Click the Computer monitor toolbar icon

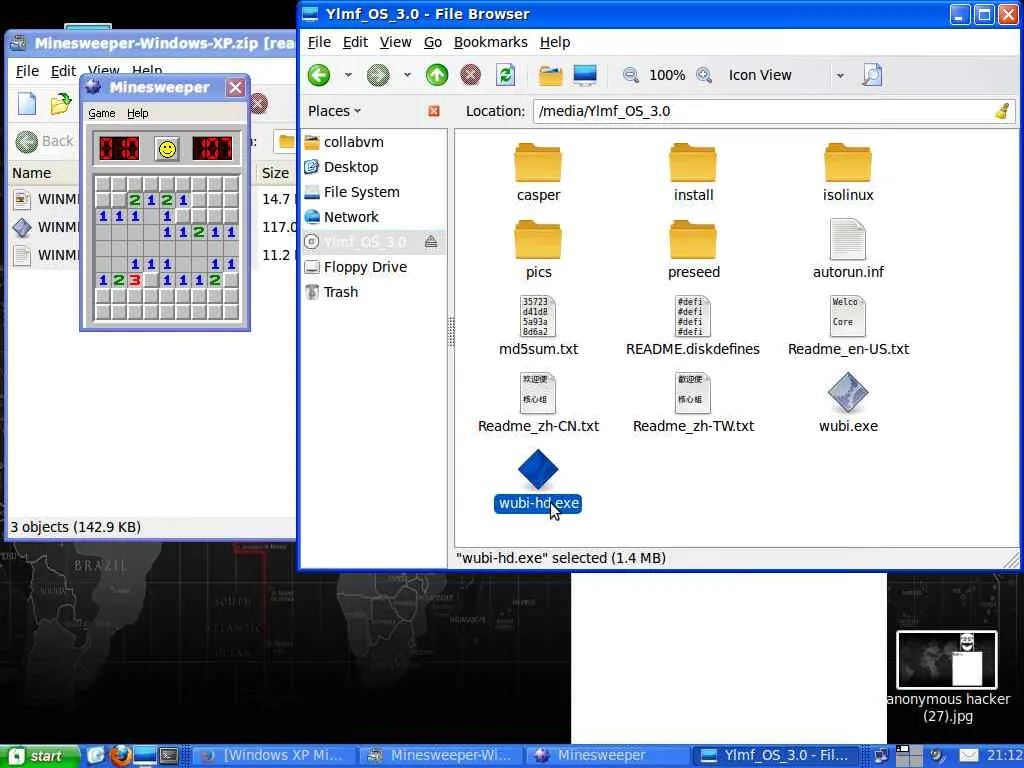tap(584, 75)
